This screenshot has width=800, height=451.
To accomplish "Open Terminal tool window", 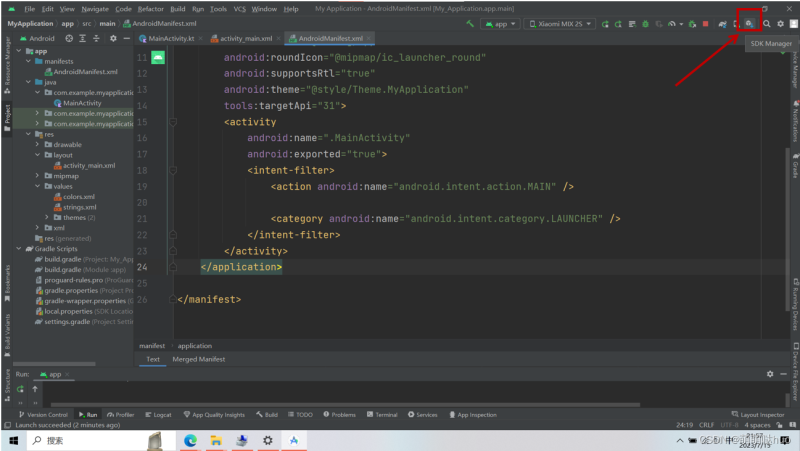I will tap(382, 415).
